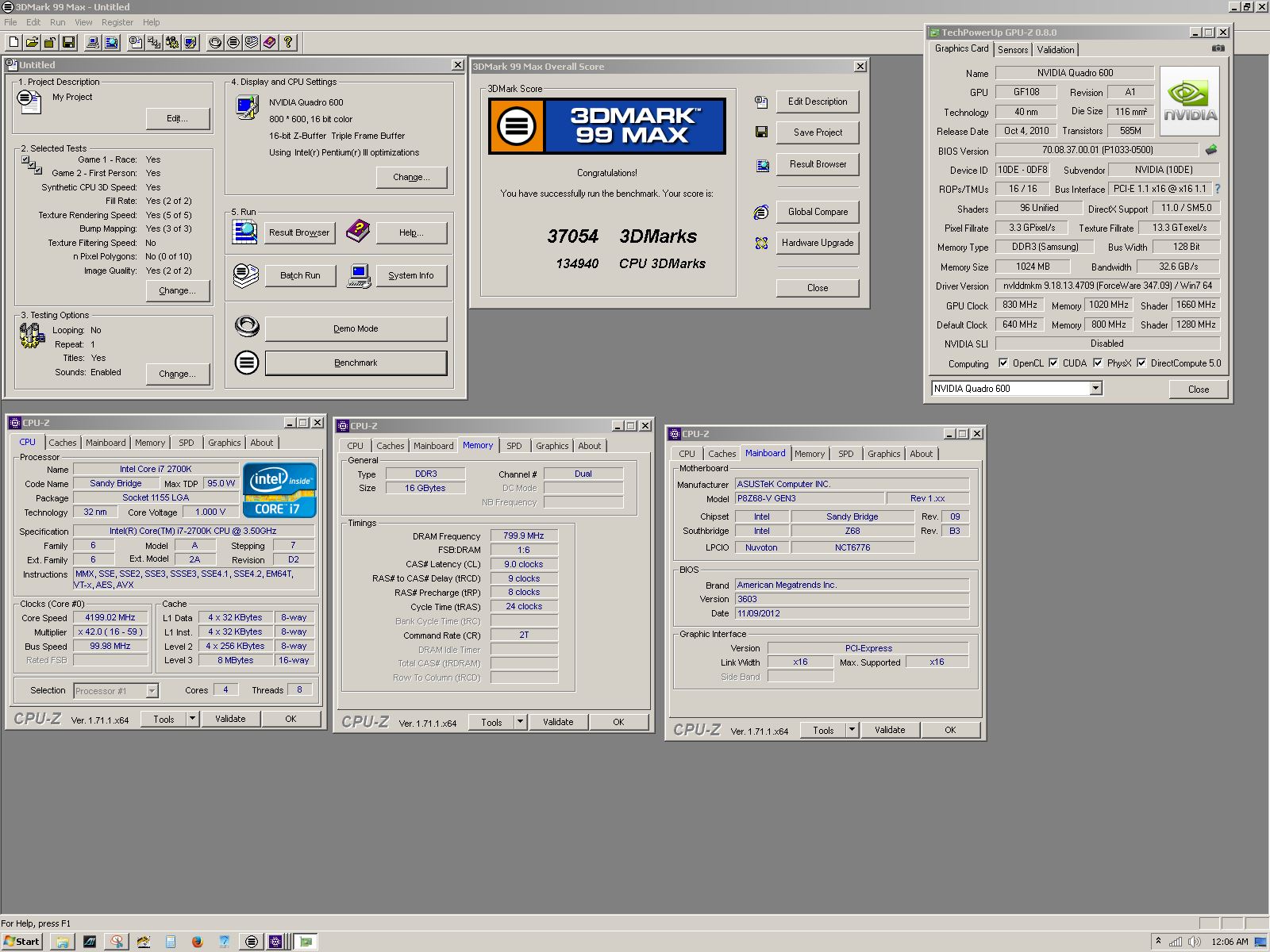Click the Edit... project description button
This screenshot has height=952, width=1270.
tap(177, 118)
